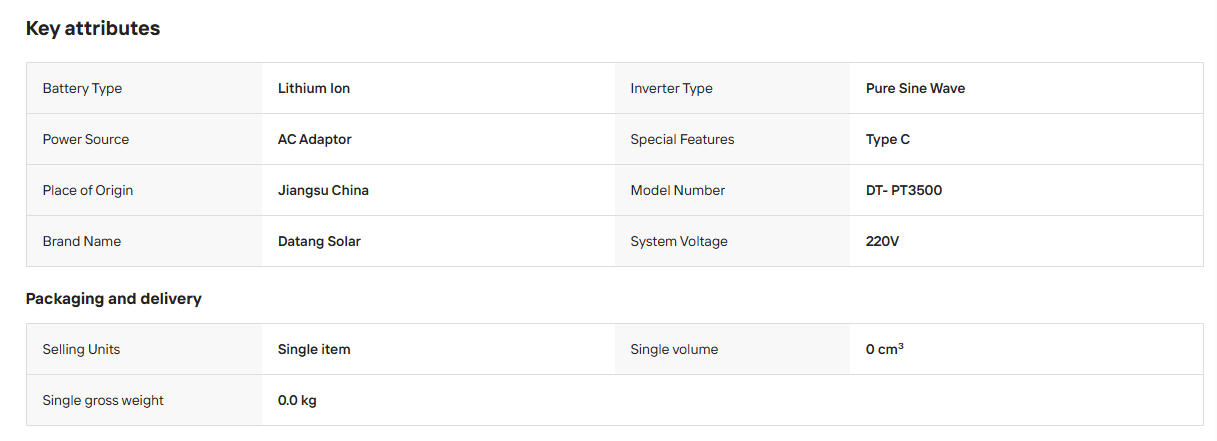Screen dimensions: 1217x441
Task: Select the Key attributes heading
Action: [x=93, y=29]
